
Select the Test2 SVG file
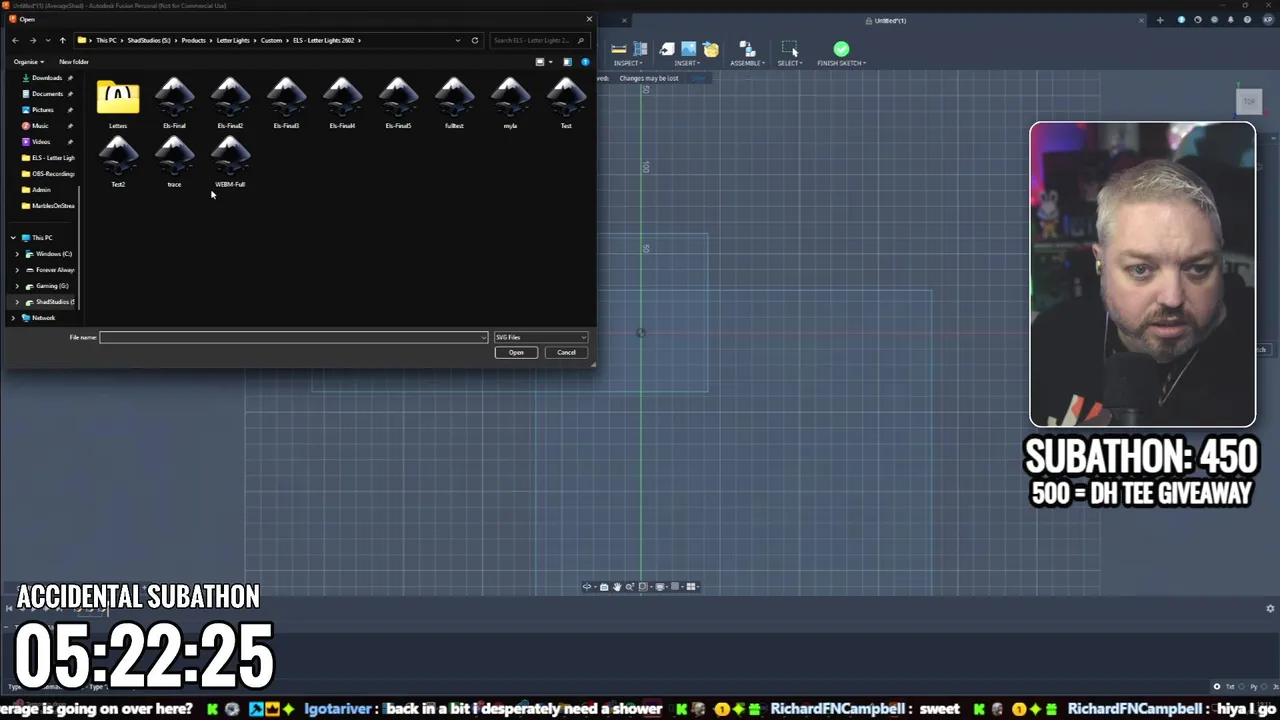pos(118,162)
